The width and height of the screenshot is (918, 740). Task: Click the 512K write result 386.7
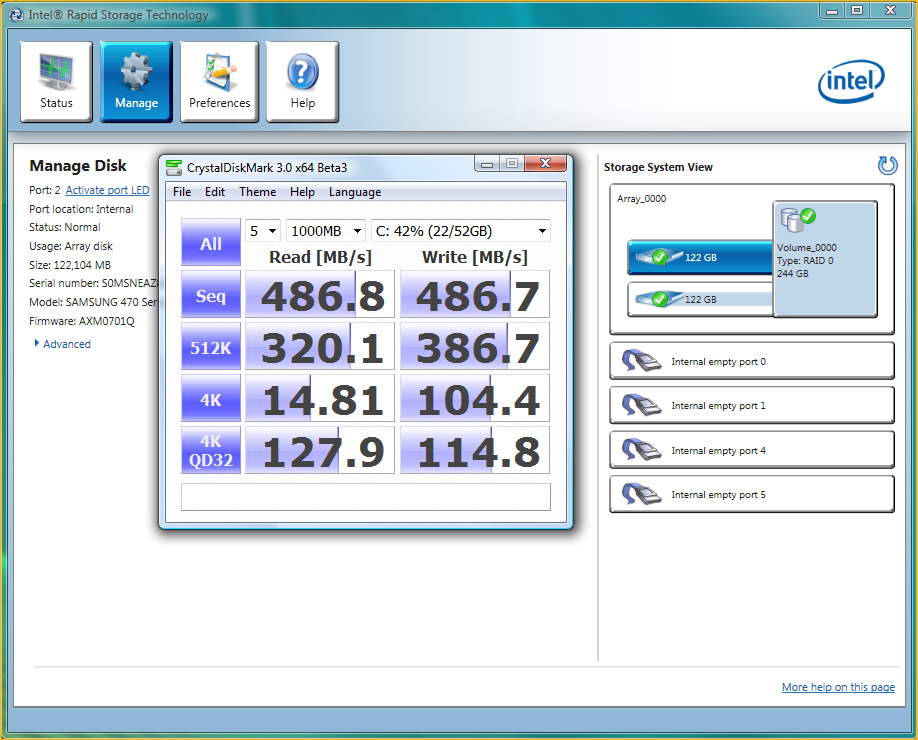(475, 347)
